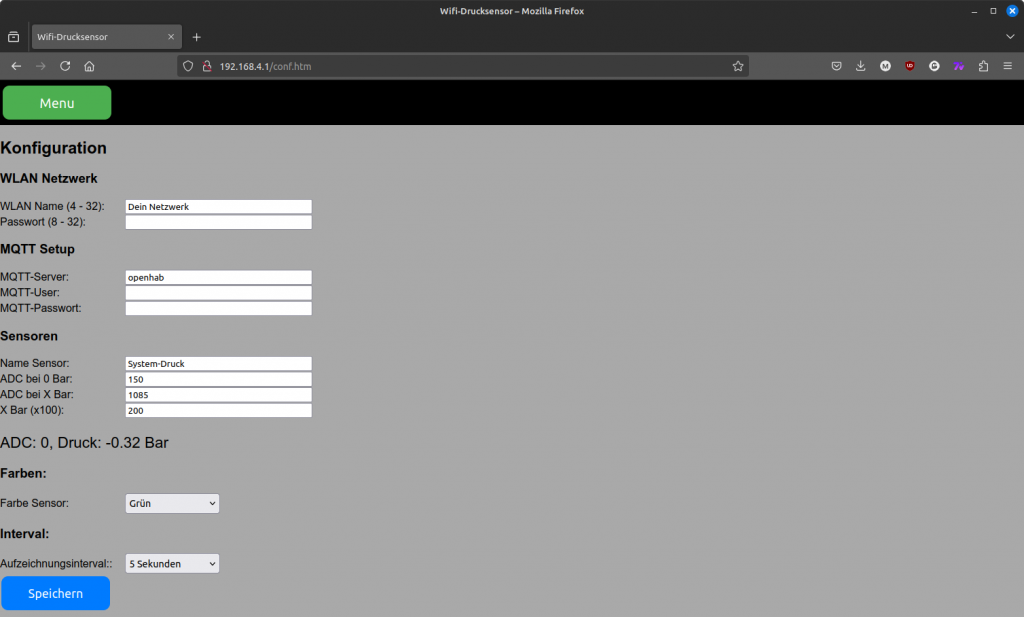Go to the Firefox home page icon
Image resolution: width=1024 pixels, height=617 pixels.
pyautogui.click(x=89, y=66)
